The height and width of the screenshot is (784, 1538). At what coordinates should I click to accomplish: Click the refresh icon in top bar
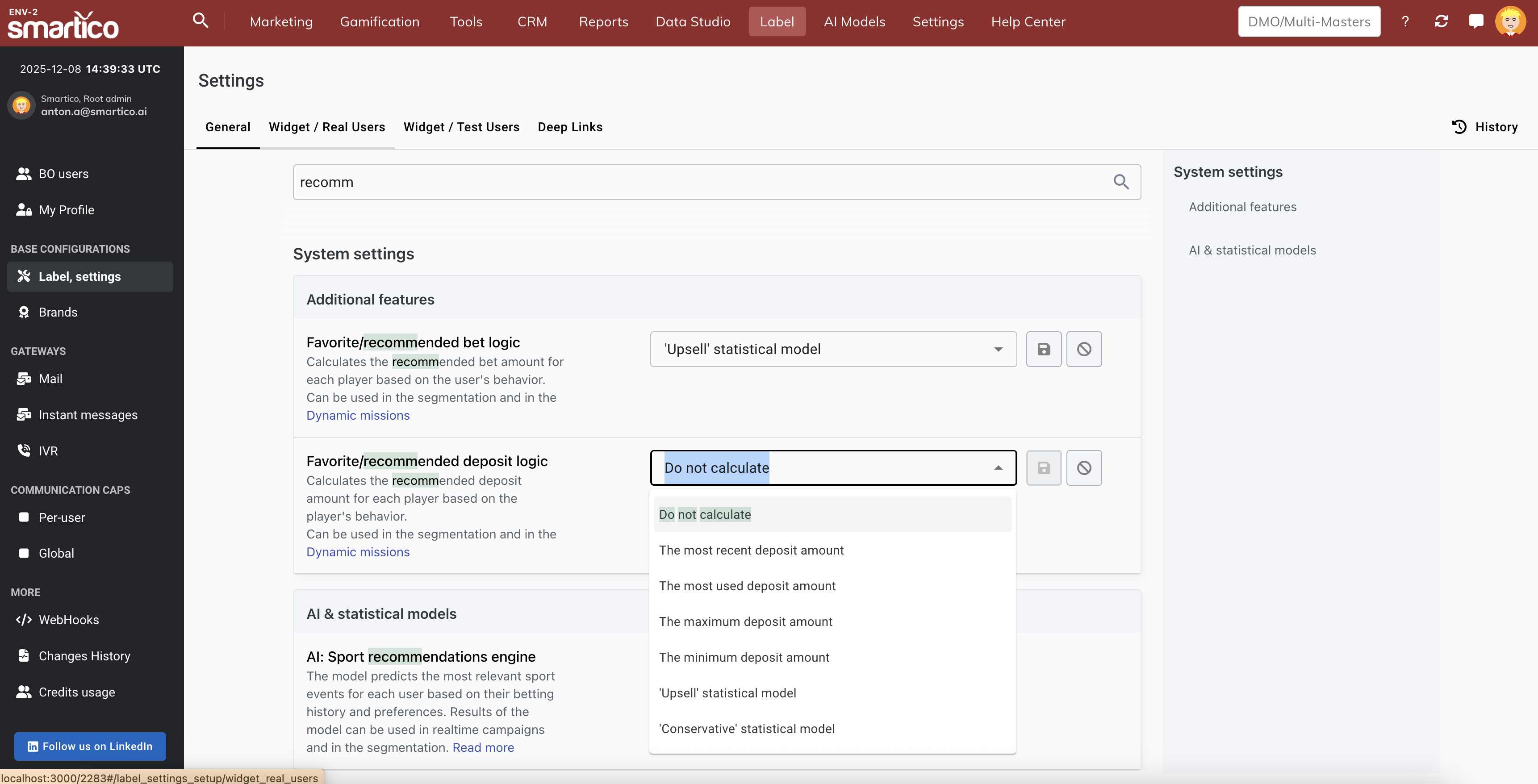[x=1441, y=21]
